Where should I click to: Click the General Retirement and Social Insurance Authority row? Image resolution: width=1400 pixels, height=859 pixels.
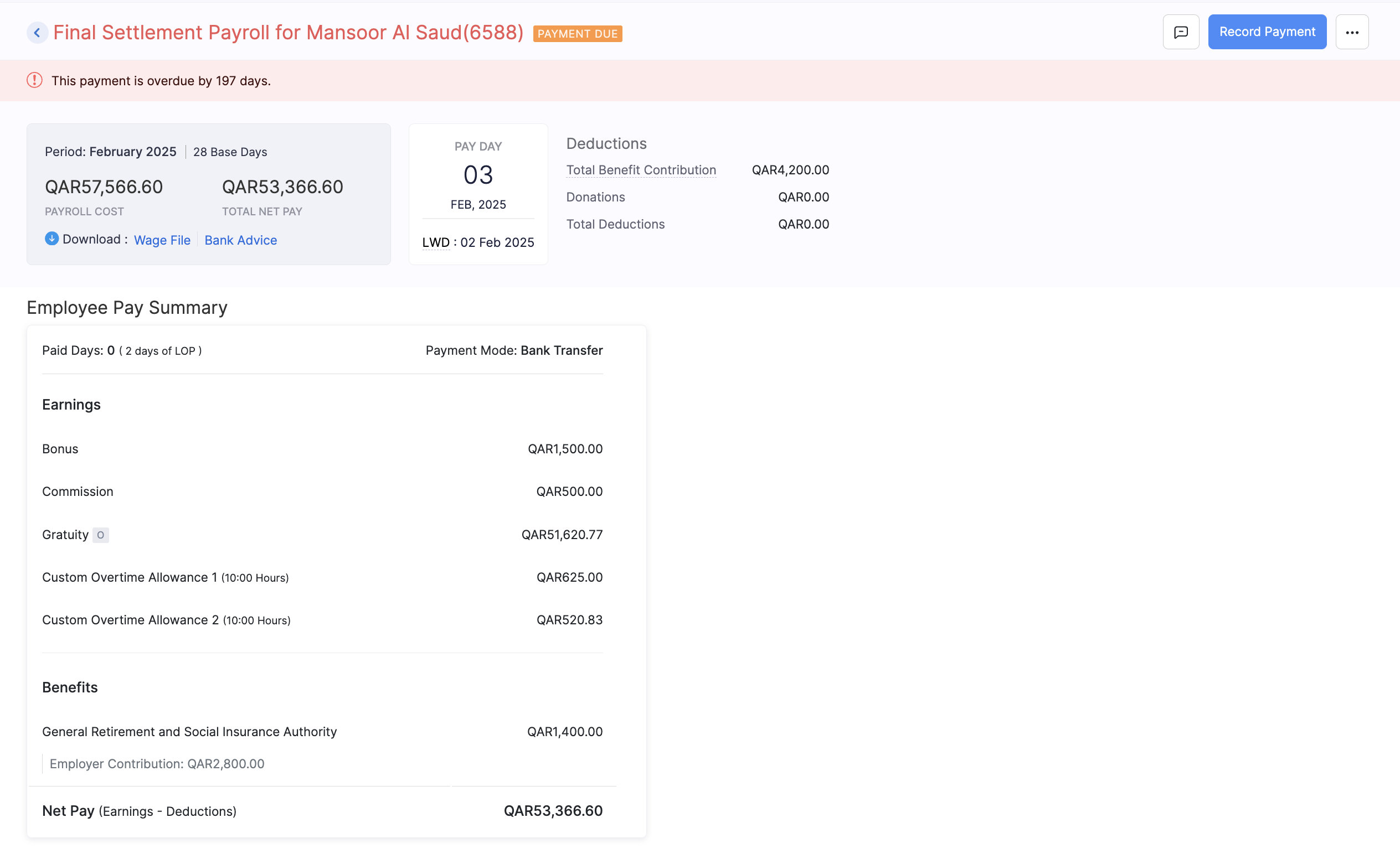[189, 732]
